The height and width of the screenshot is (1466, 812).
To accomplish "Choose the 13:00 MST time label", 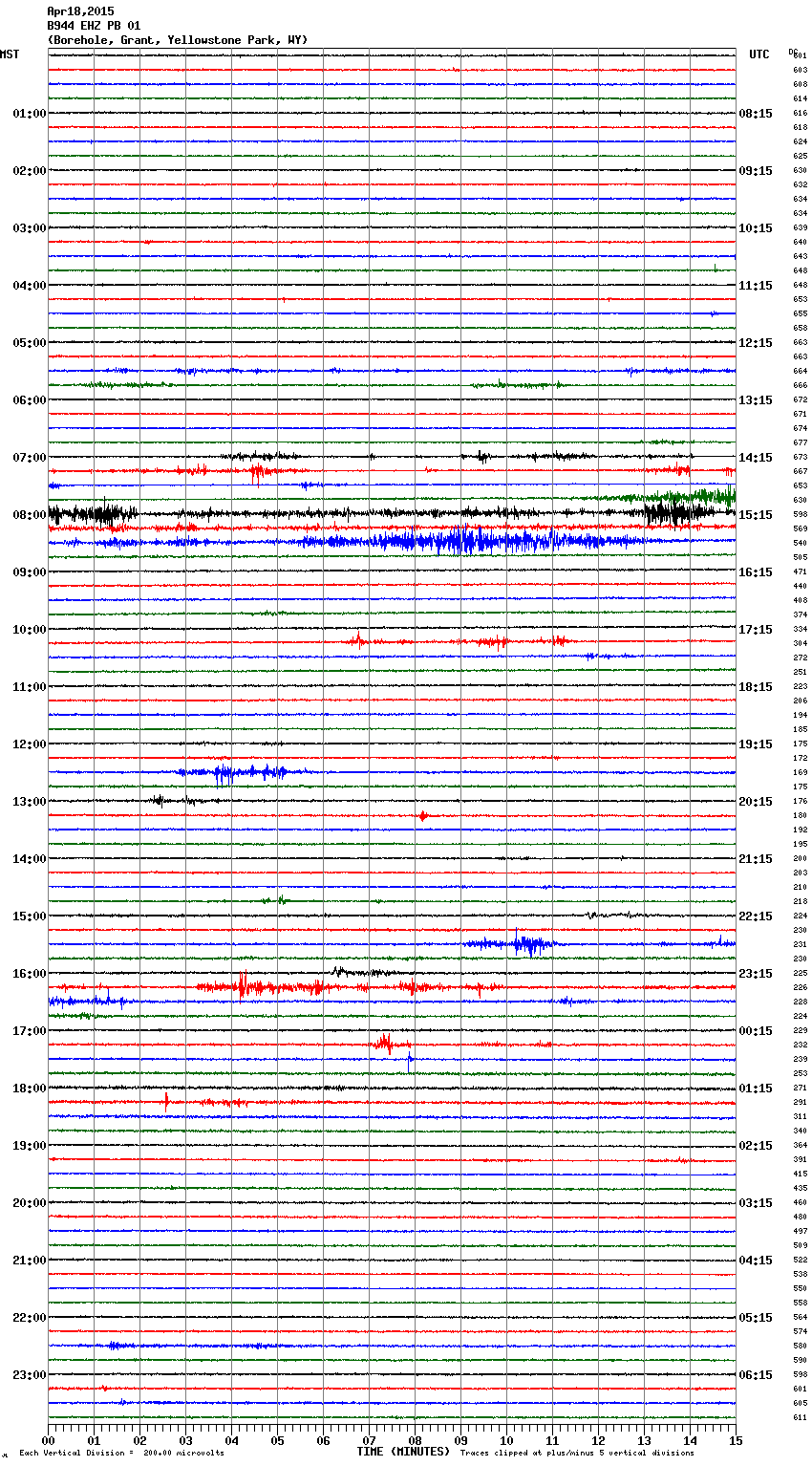I will click(x=30, y=802).
